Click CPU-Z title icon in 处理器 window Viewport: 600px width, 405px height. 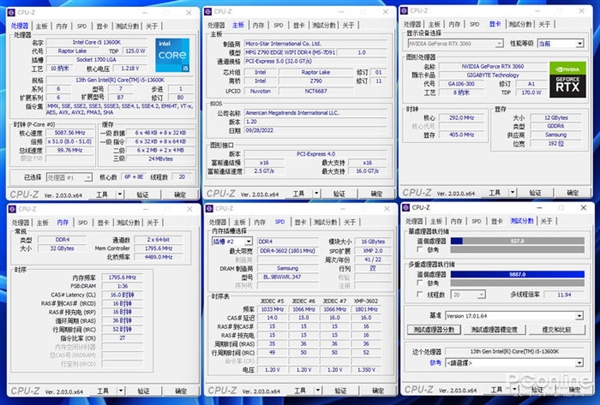12,13
